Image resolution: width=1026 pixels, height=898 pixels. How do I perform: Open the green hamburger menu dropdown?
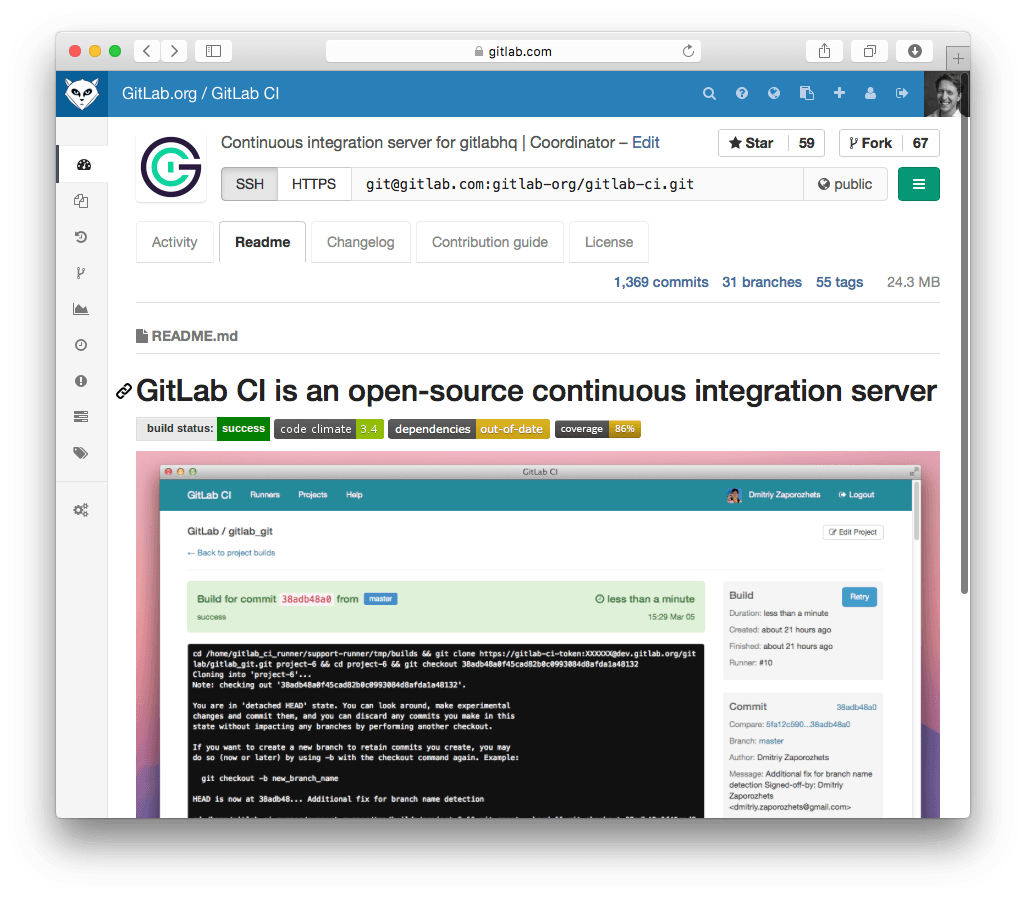pyautogui.click(x=918, y=184)
